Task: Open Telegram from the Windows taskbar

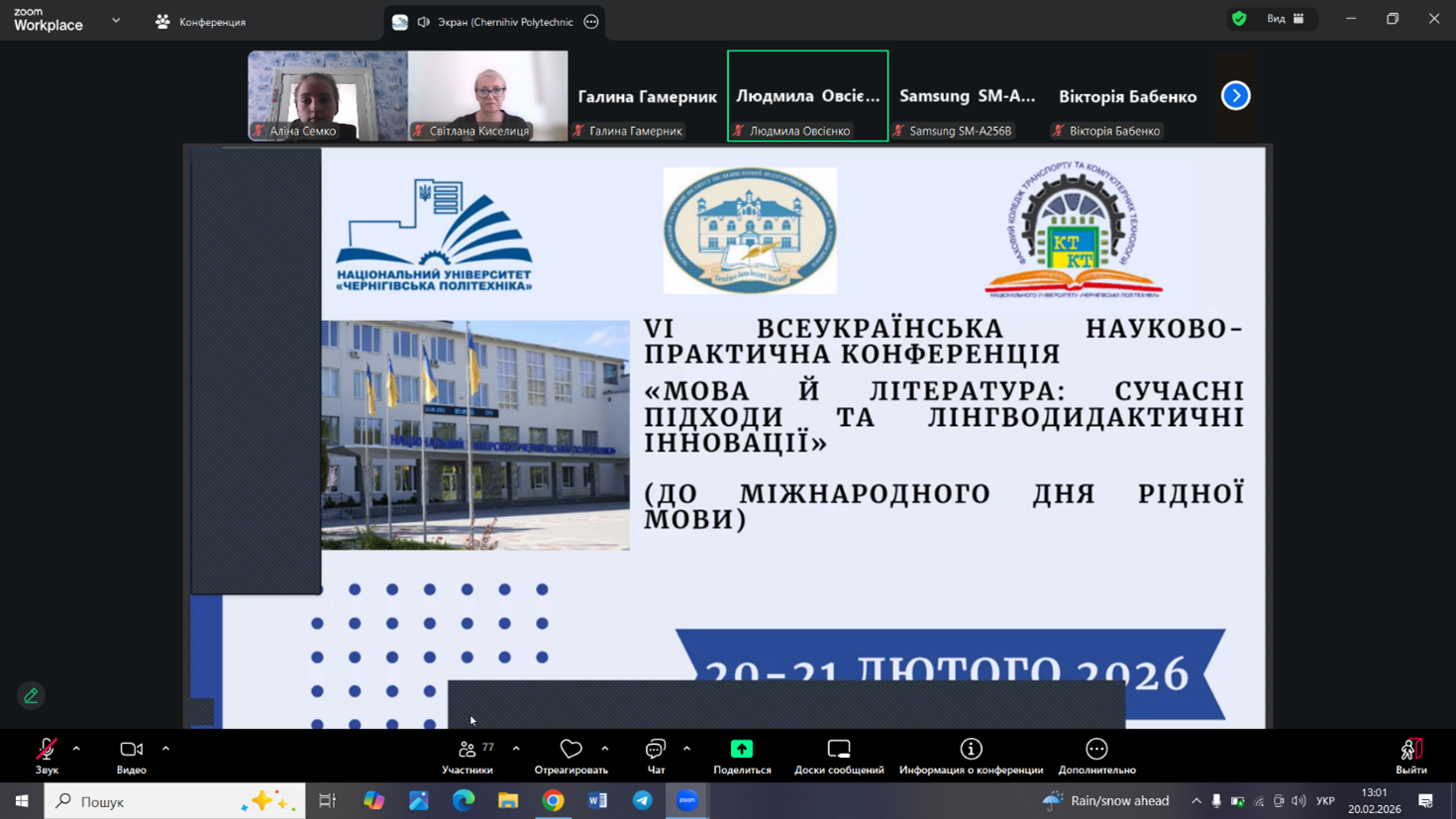Action: pyautogui.click(x=643, y=800)
